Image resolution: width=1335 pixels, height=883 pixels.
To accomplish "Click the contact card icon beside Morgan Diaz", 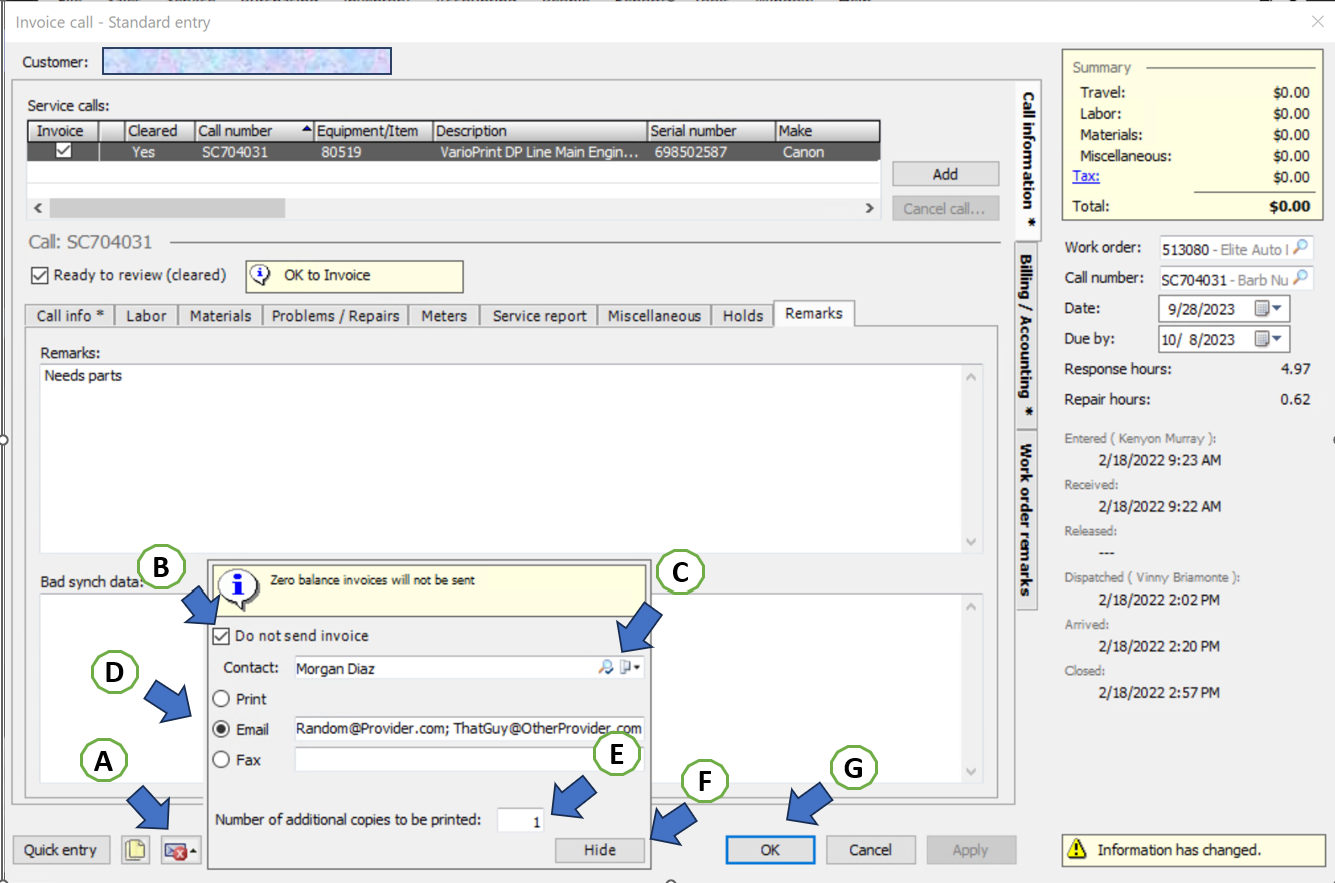I will (625, 665).
